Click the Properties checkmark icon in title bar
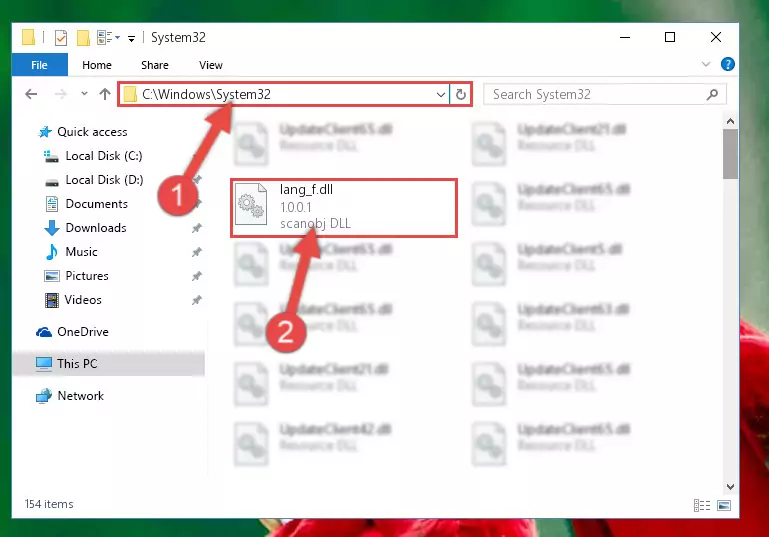769x537 pixels. [61, 38]
